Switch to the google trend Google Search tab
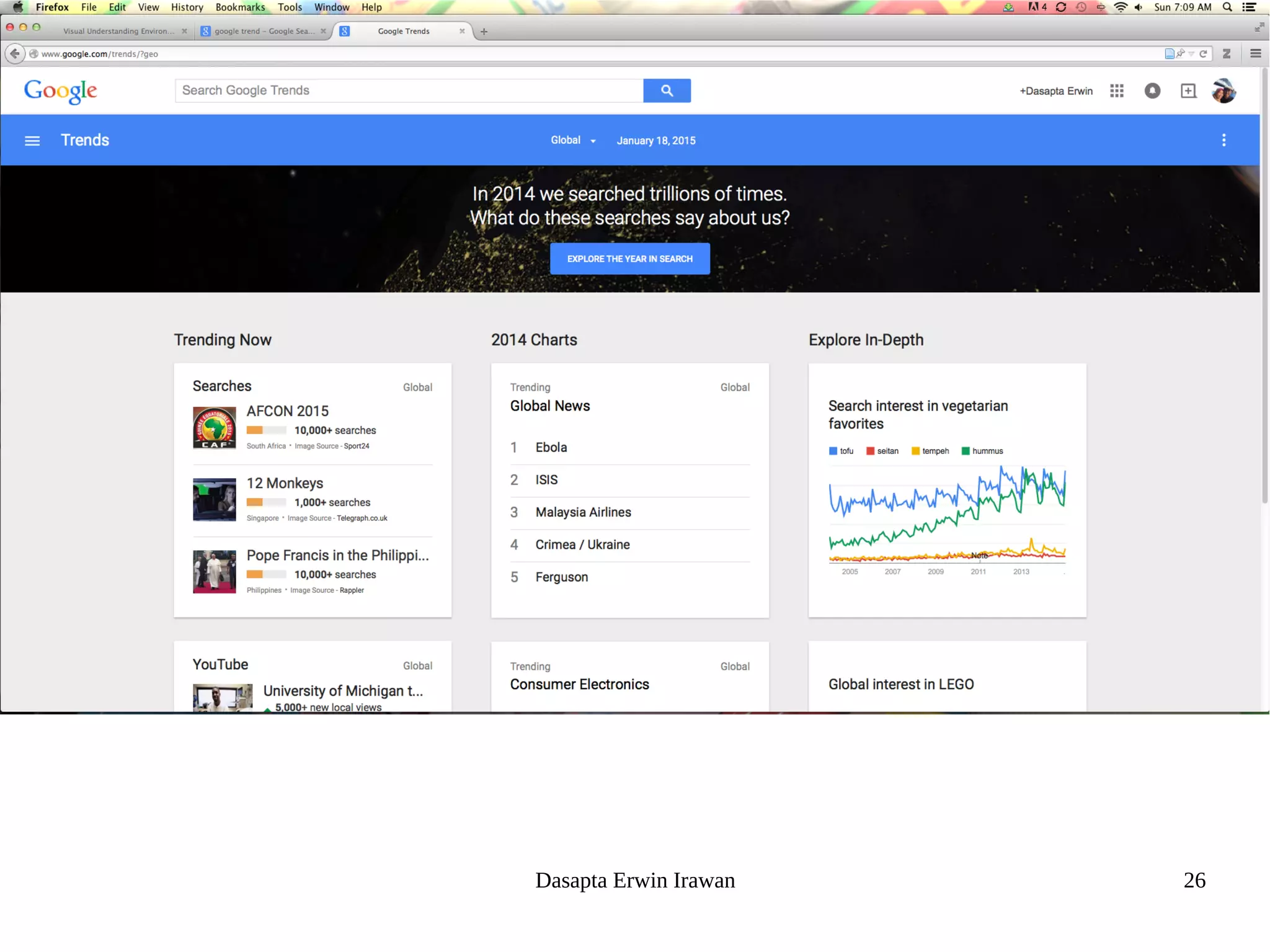The width and height of the screenshot is (1270, 952). tap(265, 32)
